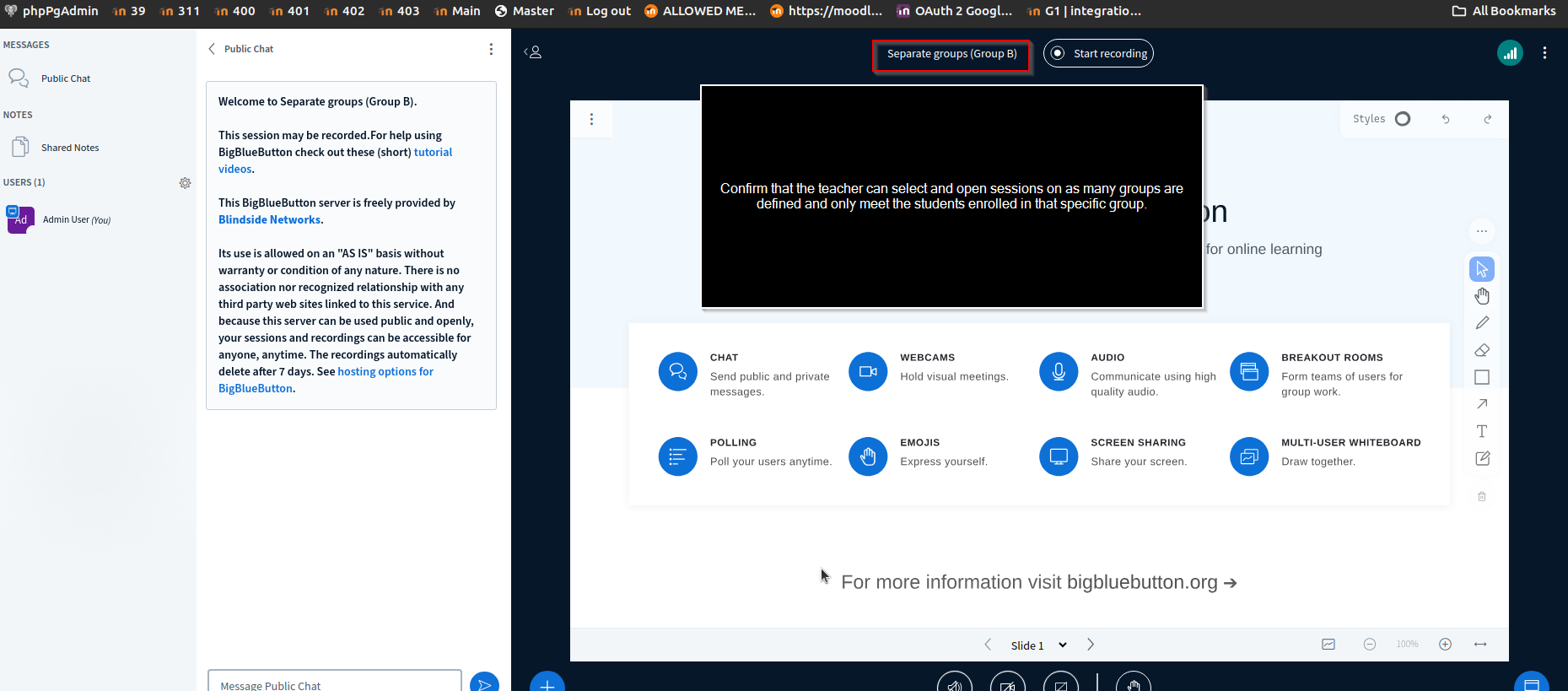
Task: Zoom in the presentation slide
Action: (x=1446, y=645)
